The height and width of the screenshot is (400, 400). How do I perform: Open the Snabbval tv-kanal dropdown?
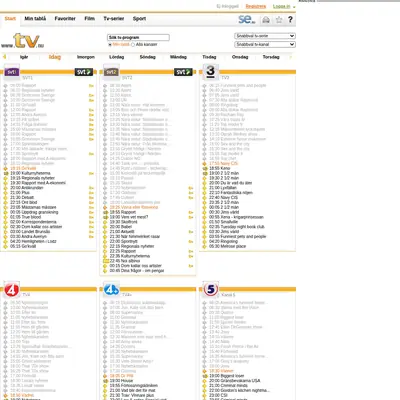(265, 44)
